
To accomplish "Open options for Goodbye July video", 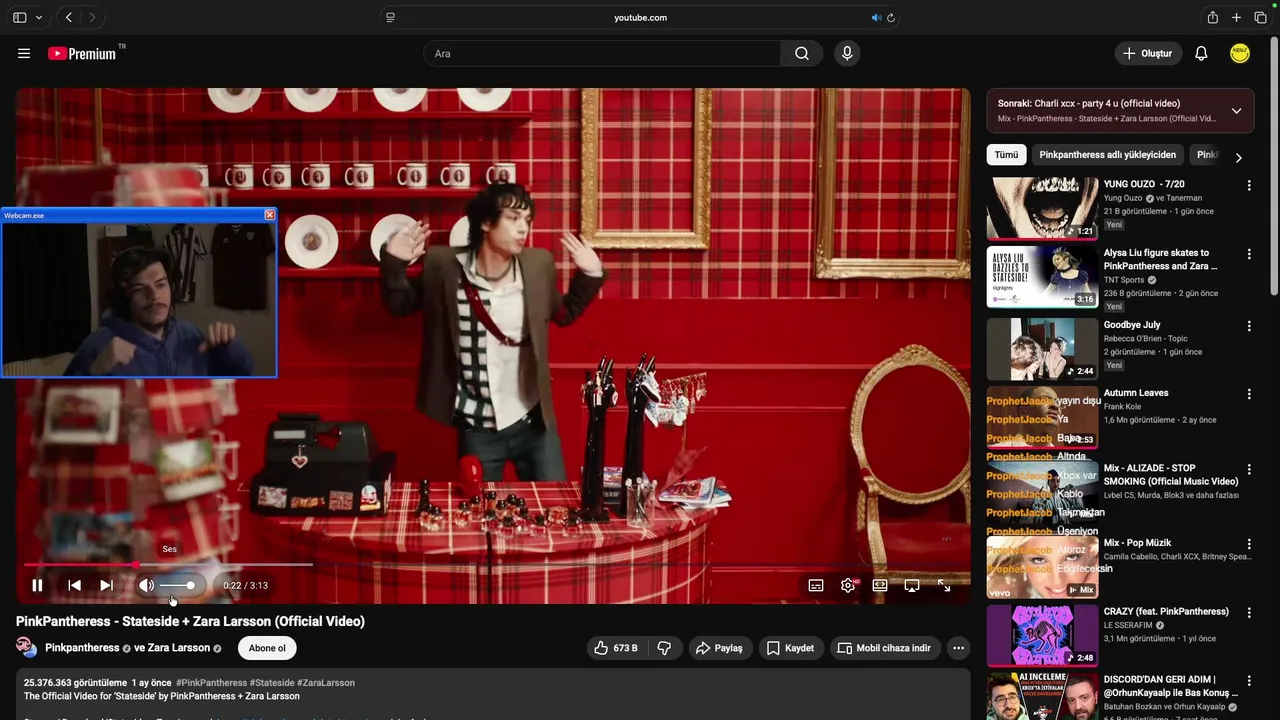I will point(1248,326).
